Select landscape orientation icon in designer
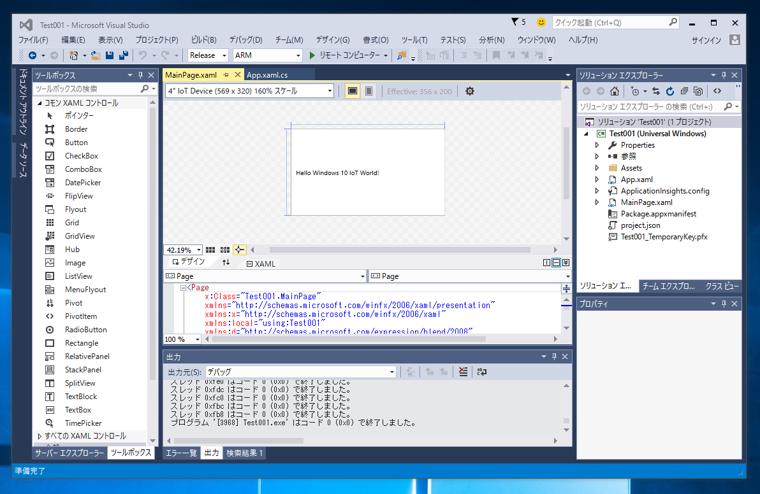760x494 pixels. (x=352, y=91)
